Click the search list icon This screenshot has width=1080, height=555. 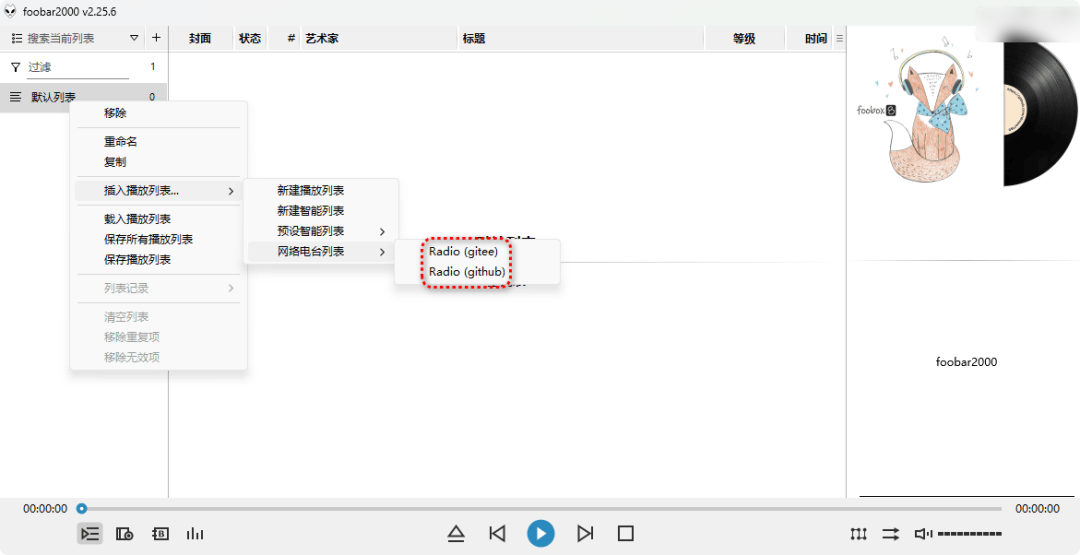coord(17,39)
